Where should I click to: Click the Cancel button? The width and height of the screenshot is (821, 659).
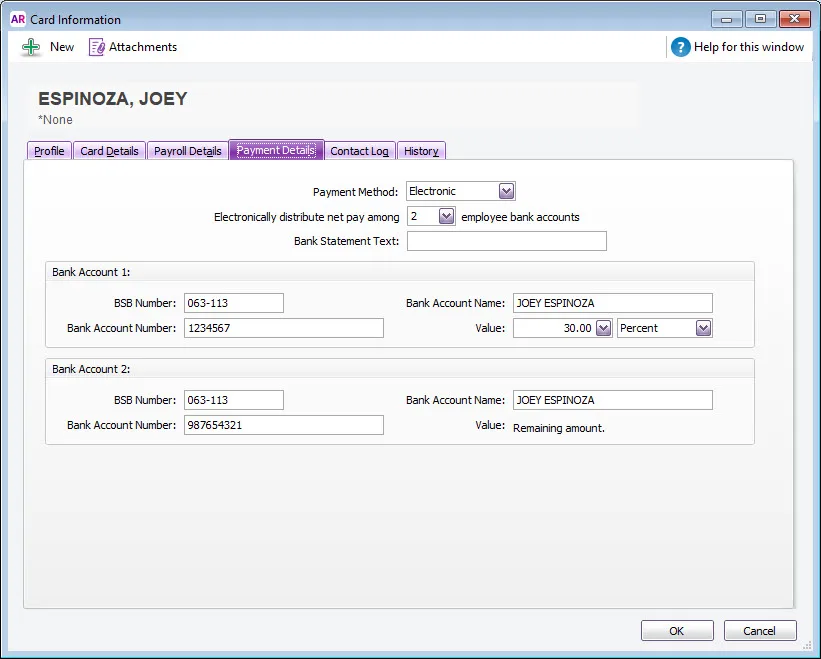click(x=760, y=630)
